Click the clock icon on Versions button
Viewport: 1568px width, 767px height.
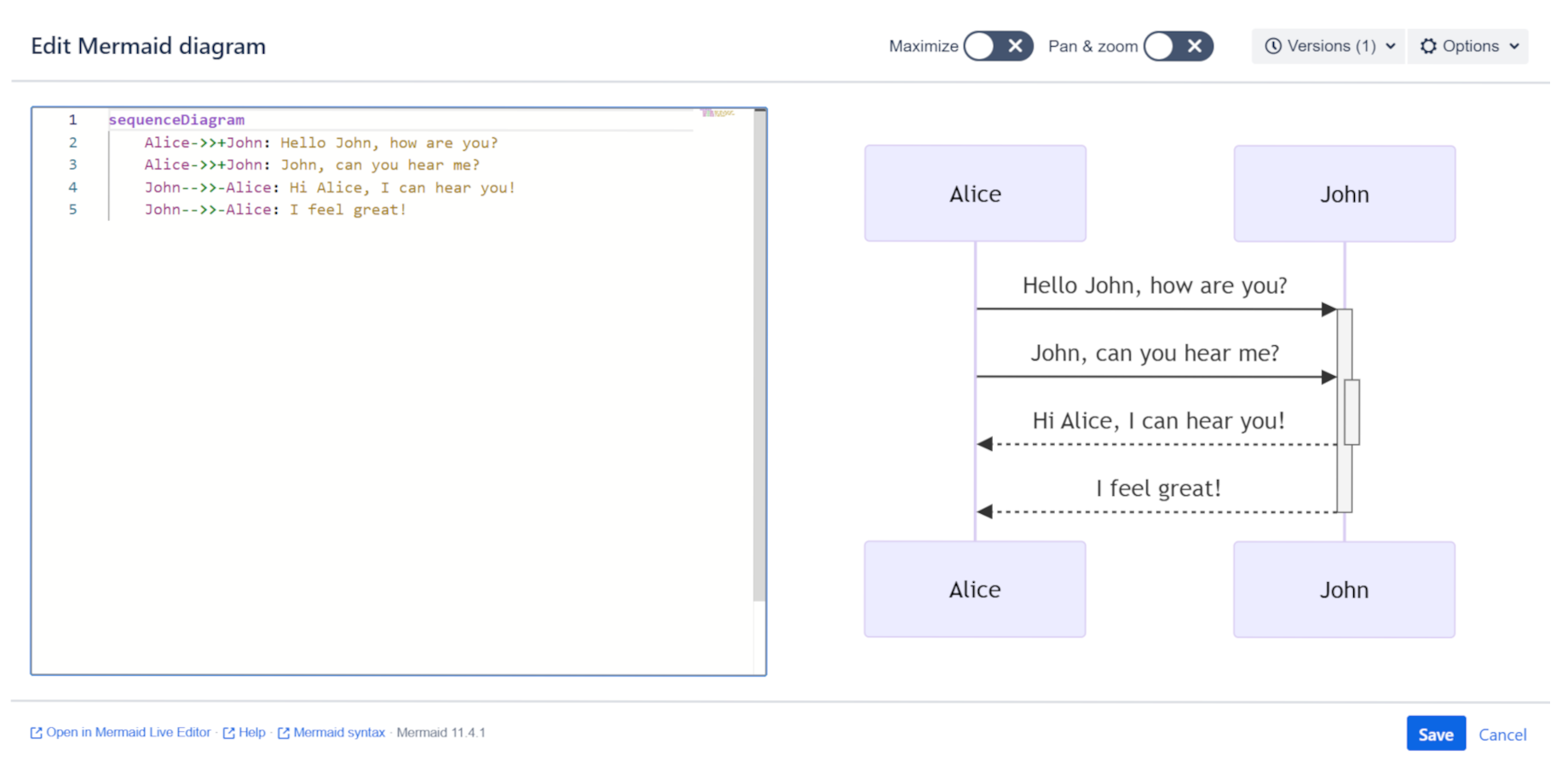1272,46
